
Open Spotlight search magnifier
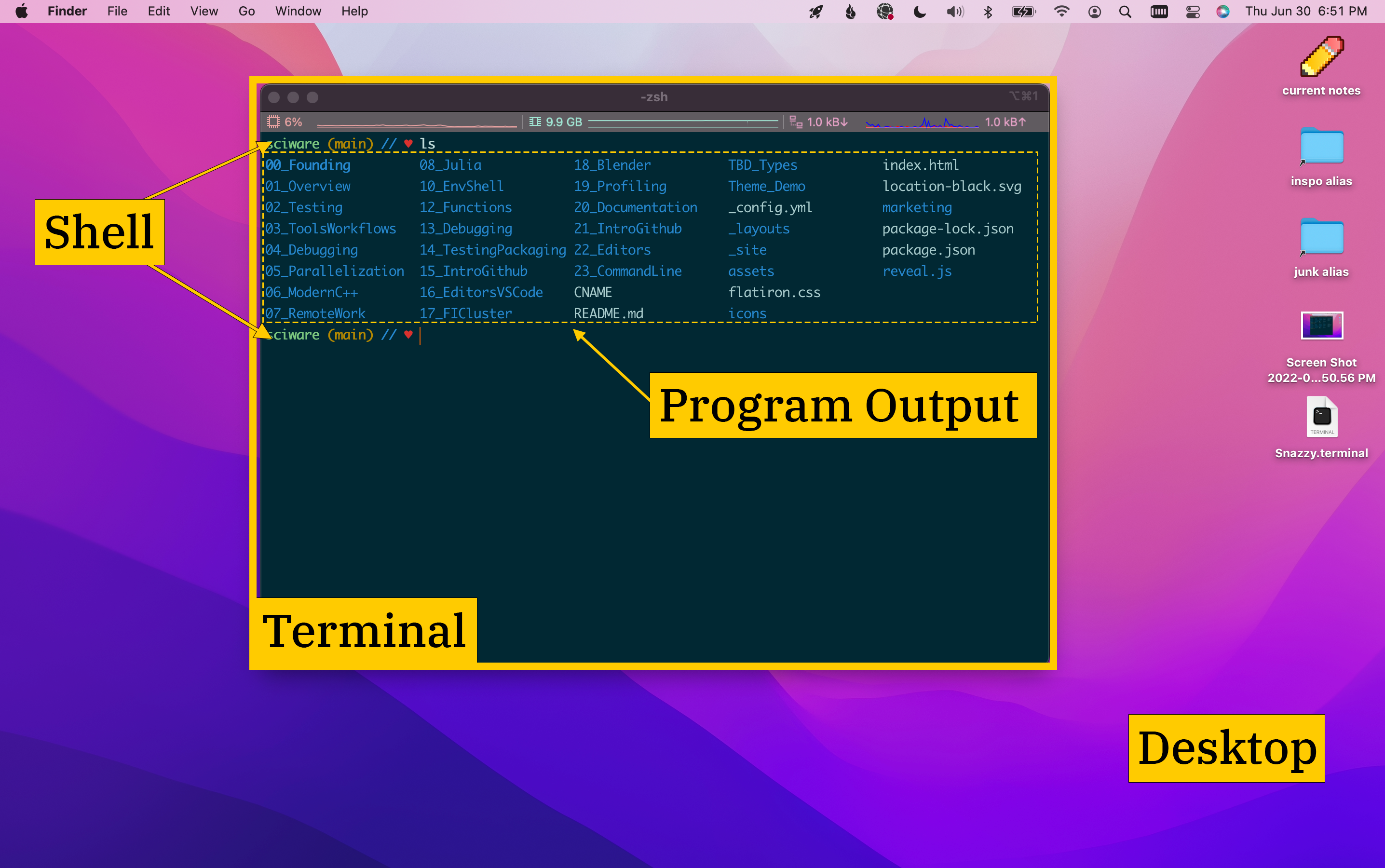click(1125, 12)
